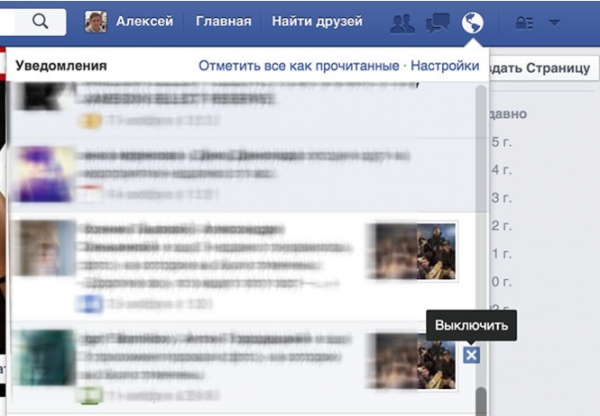Click Отметить все как прочитанные link

pyautogui.click(x=297, y=66)
